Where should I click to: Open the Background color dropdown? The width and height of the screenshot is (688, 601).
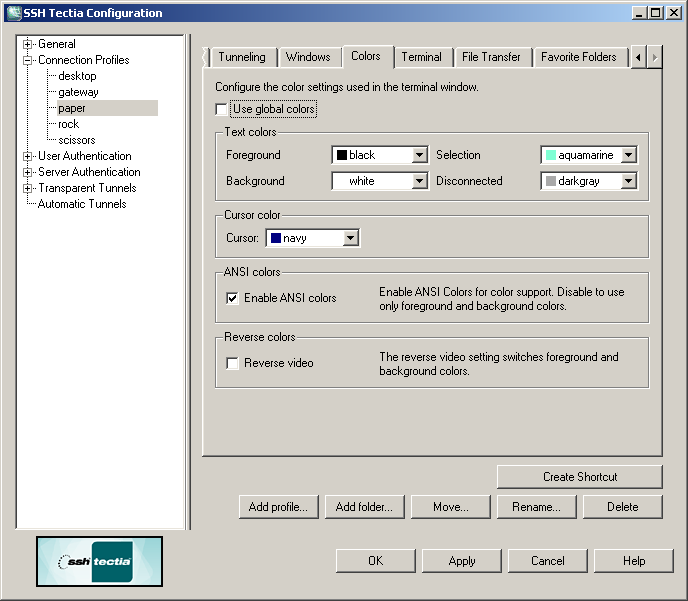[x=419, y=181]
